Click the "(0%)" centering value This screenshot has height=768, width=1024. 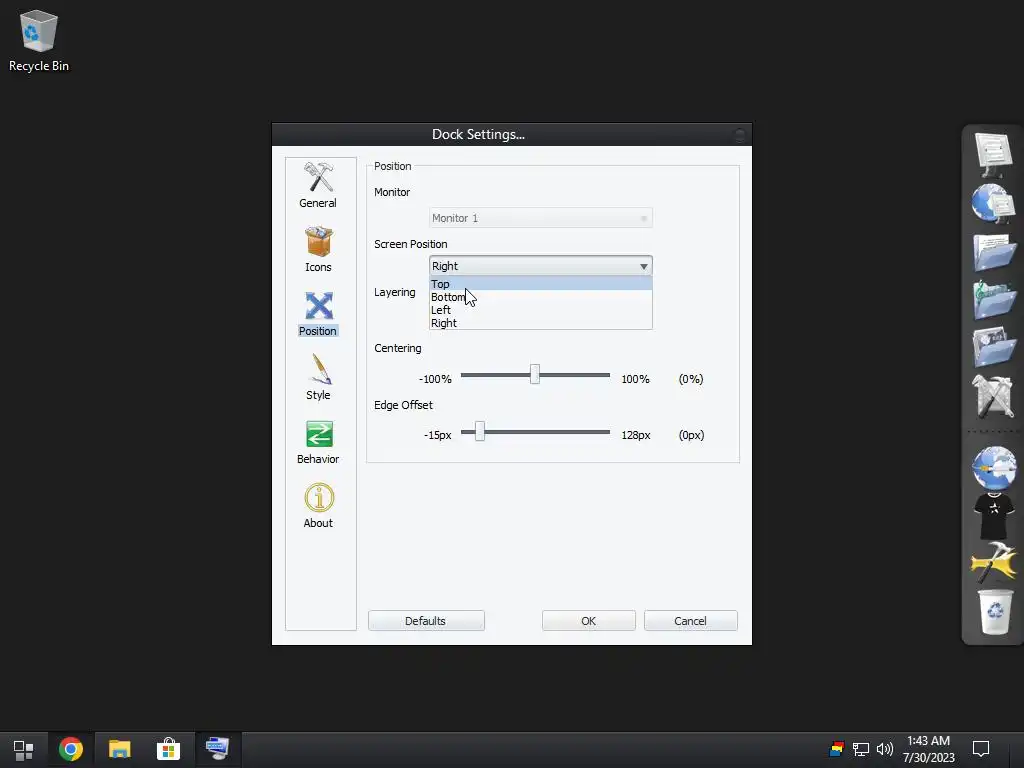[691, 379]
